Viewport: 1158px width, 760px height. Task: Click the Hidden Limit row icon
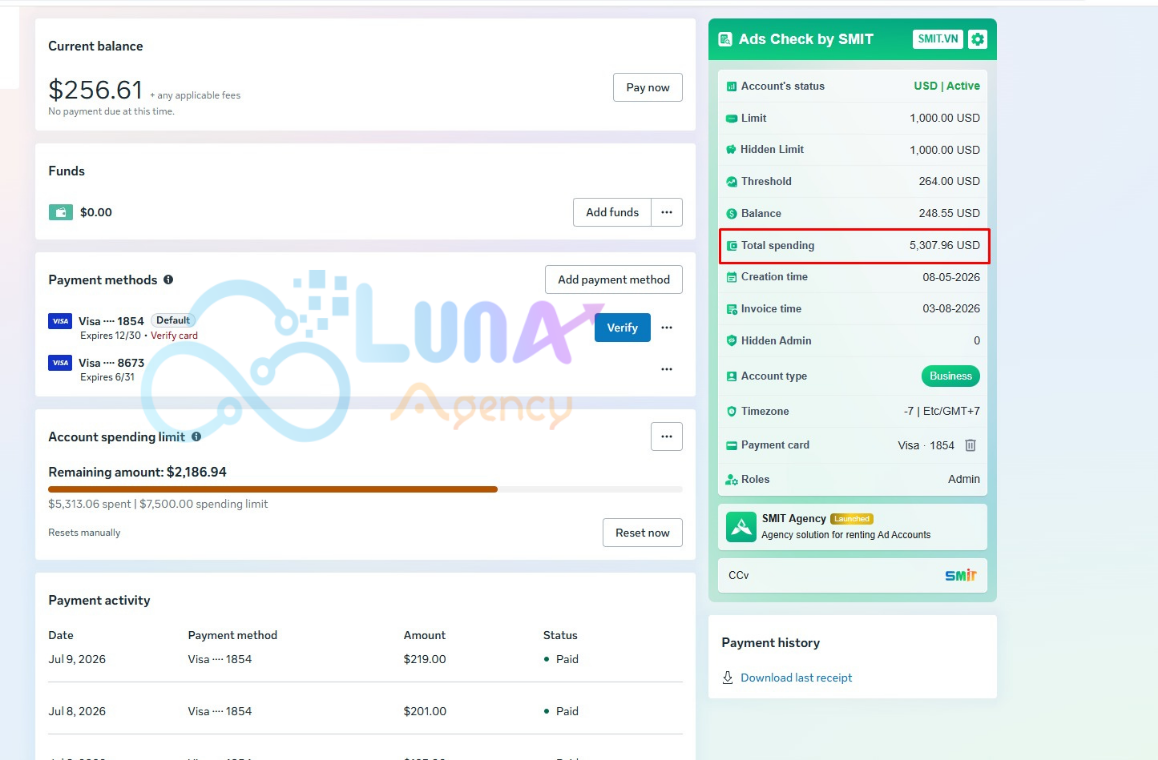coord(731,149)
